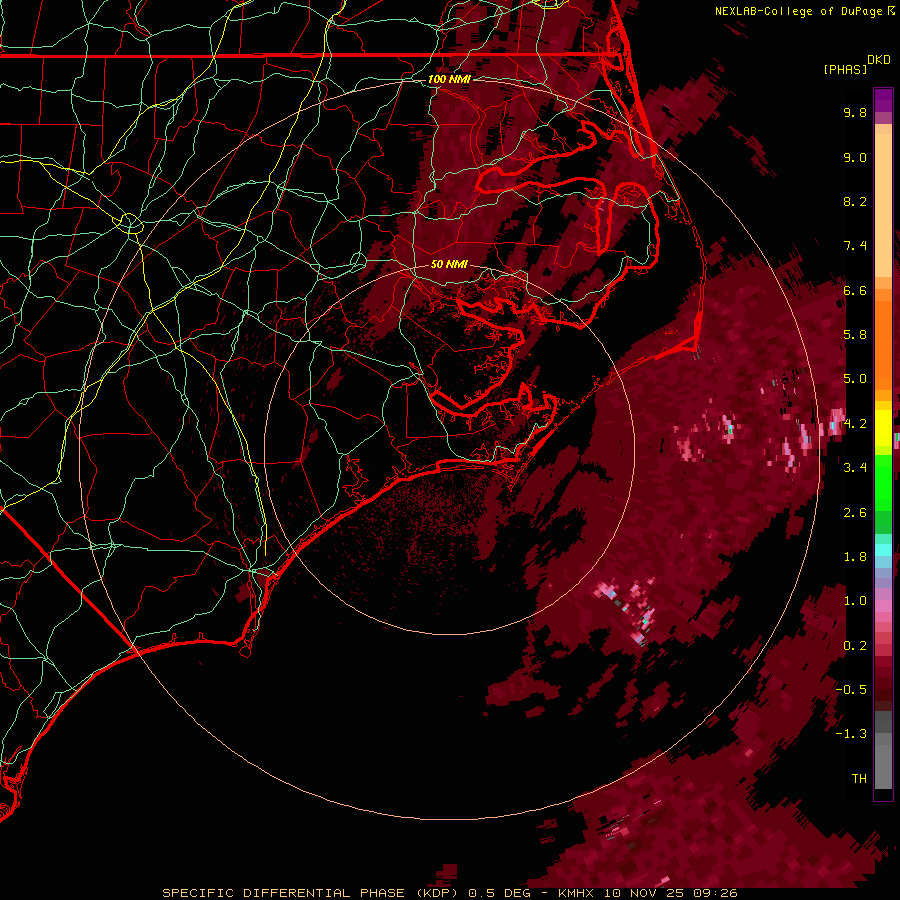
Task: Pick the orange swatch in the color bar
Action: coord(883,344)
